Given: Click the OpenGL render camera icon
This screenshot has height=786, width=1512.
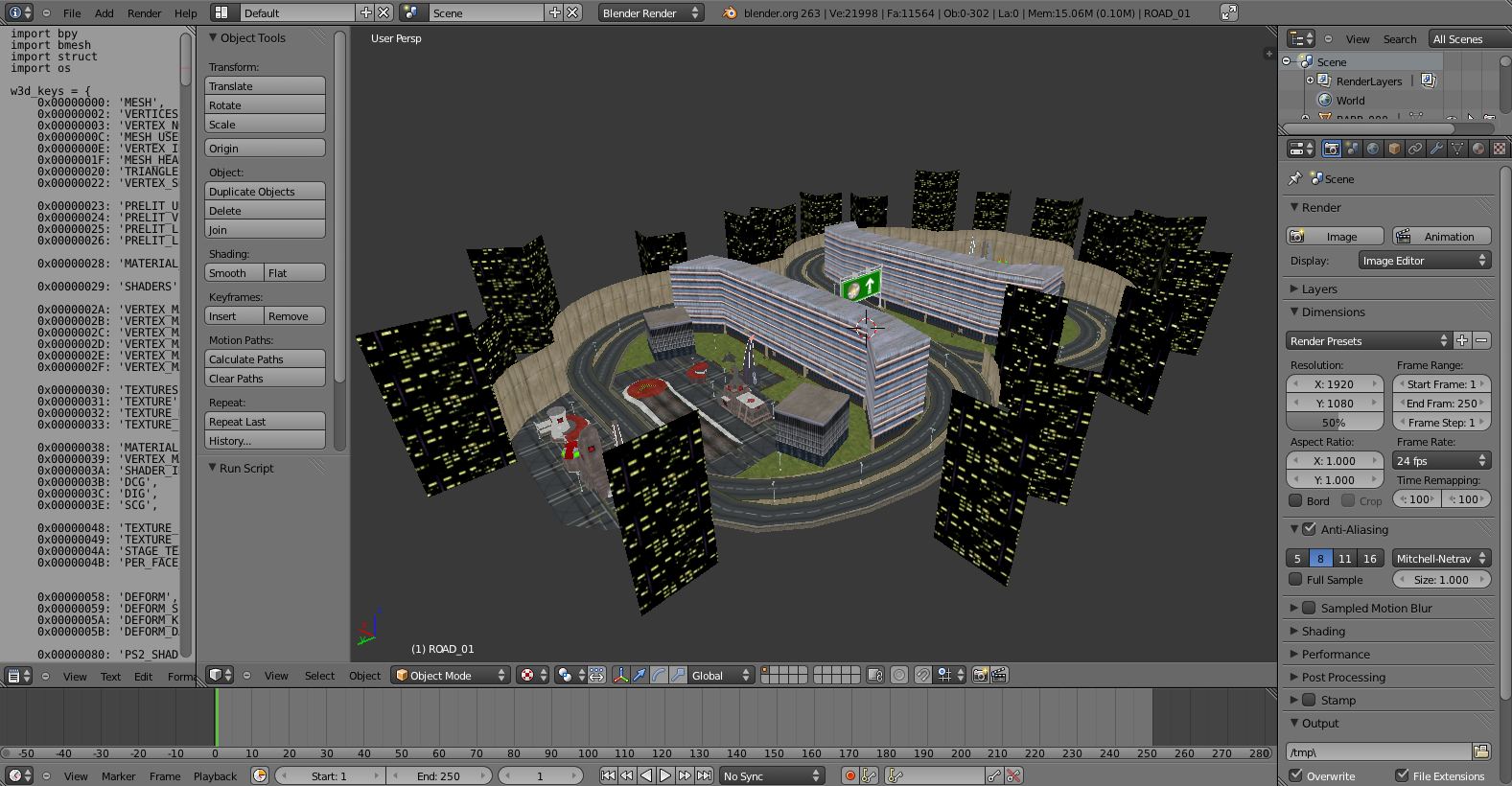Looking at the screenshot, I should (x=980, y=676).
